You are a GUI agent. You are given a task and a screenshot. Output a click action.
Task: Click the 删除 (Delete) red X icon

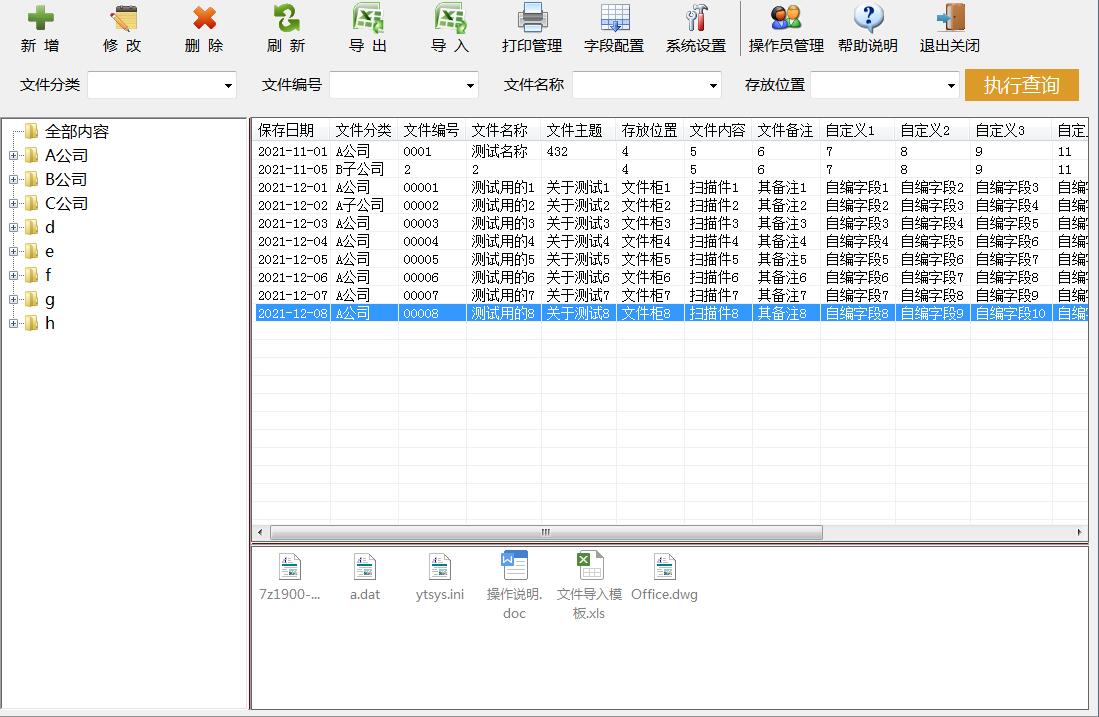point(204,20)
